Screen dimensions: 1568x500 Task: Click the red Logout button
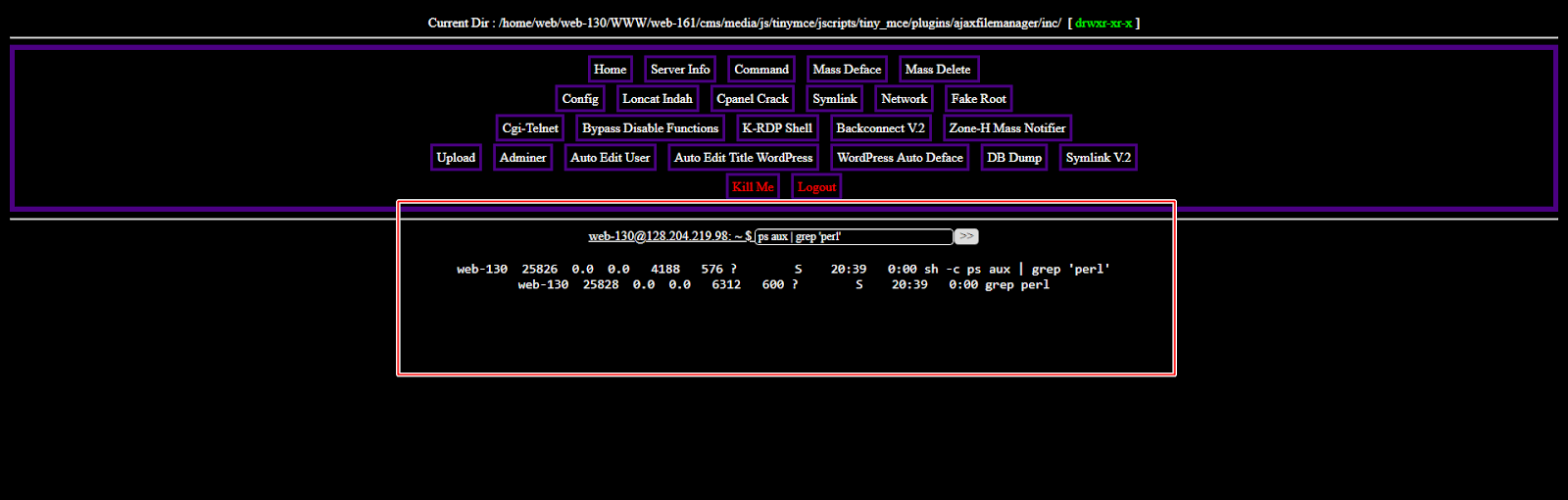[816, 187]
